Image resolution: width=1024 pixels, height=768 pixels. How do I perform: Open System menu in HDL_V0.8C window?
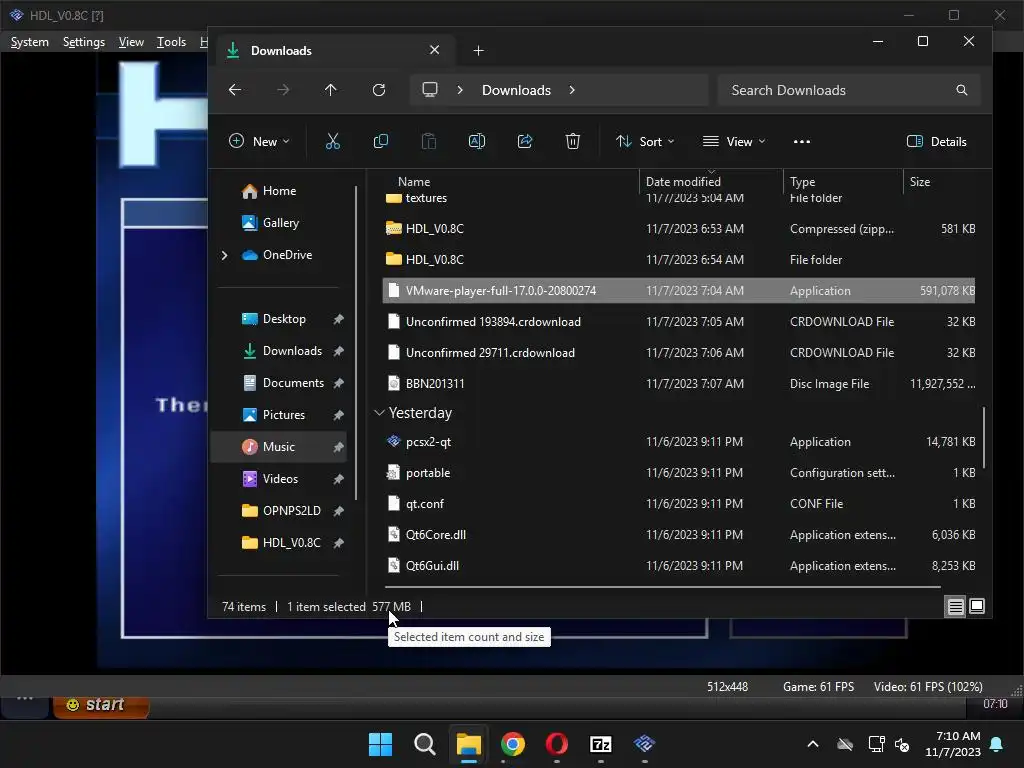pos(29,42)
